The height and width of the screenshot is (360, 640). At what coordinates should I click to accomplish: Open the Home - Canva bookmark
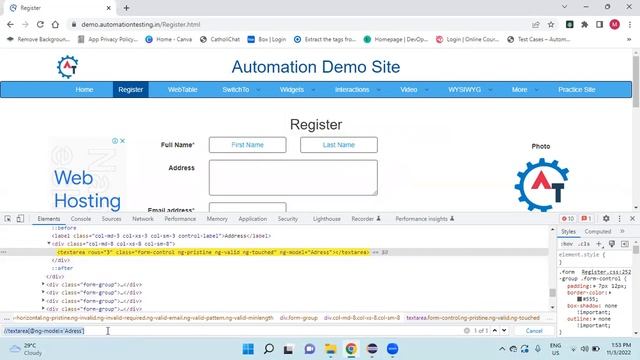click(169, 40)
